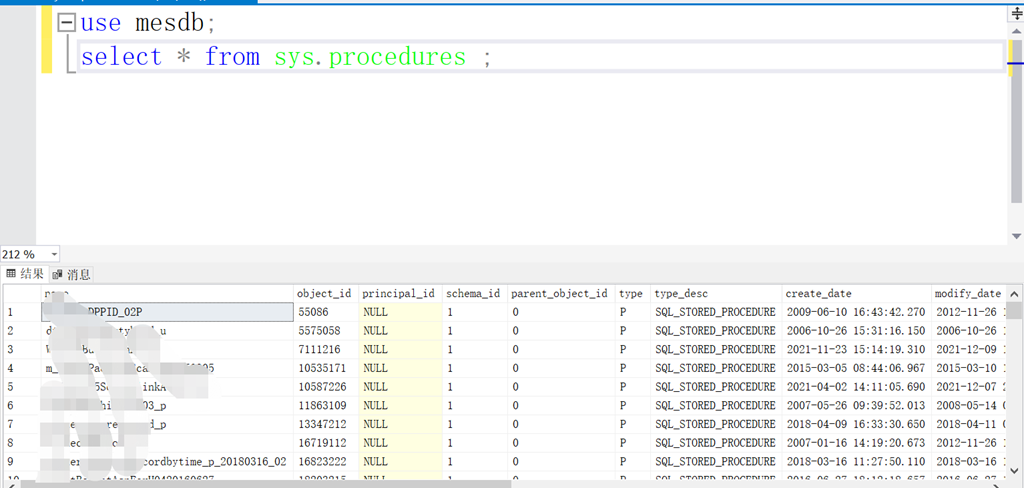The image size is (1024, 488).
Task: Click the create_date column header
Action: [x=856, y=294]
